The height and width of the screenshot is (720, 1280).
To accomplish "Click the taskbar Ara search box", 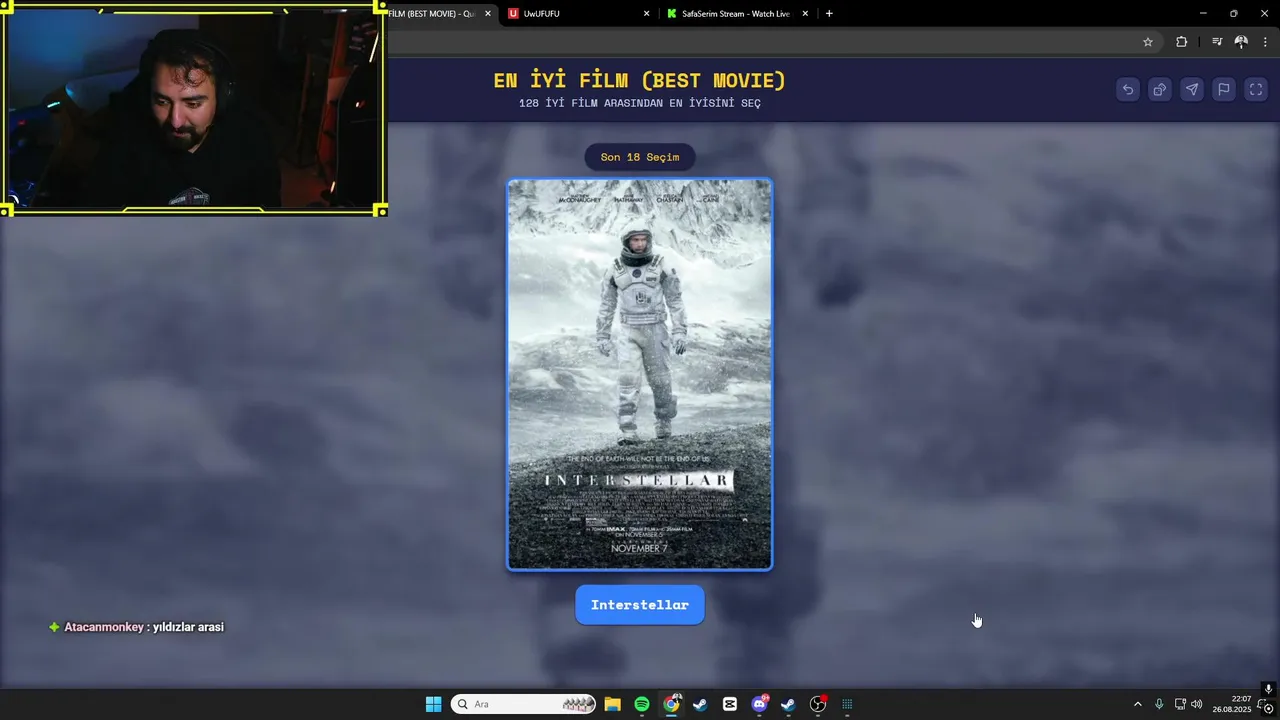I will point(523,704).
